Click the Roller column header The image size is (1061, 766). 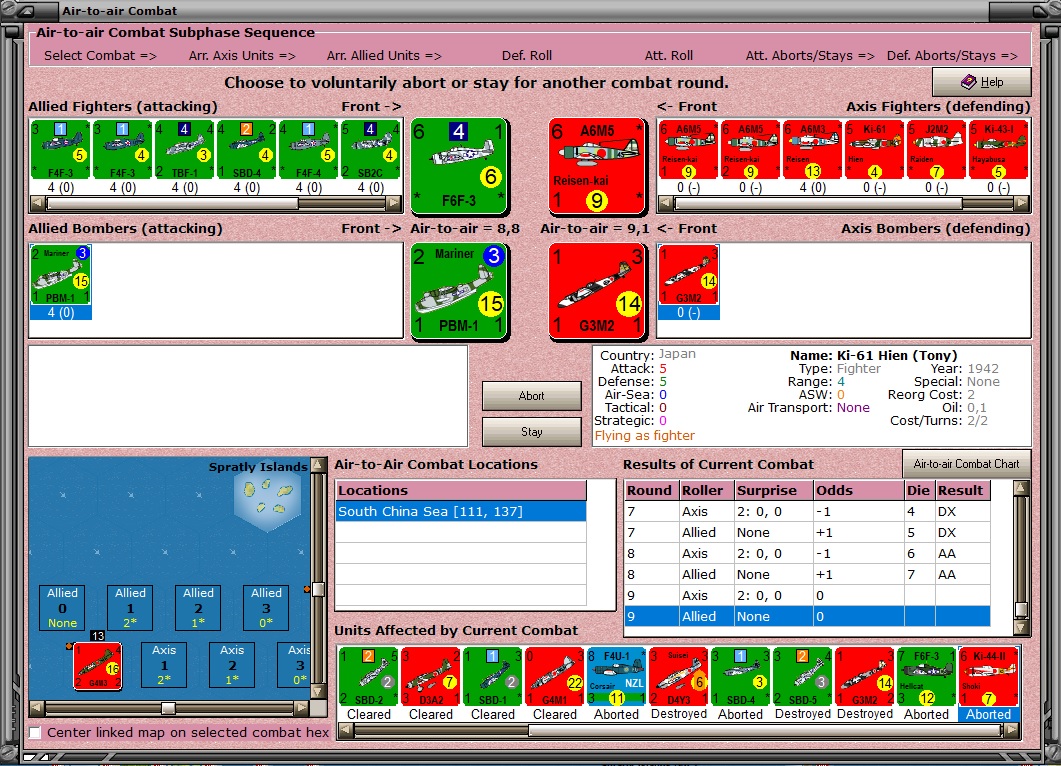point(707,491)
